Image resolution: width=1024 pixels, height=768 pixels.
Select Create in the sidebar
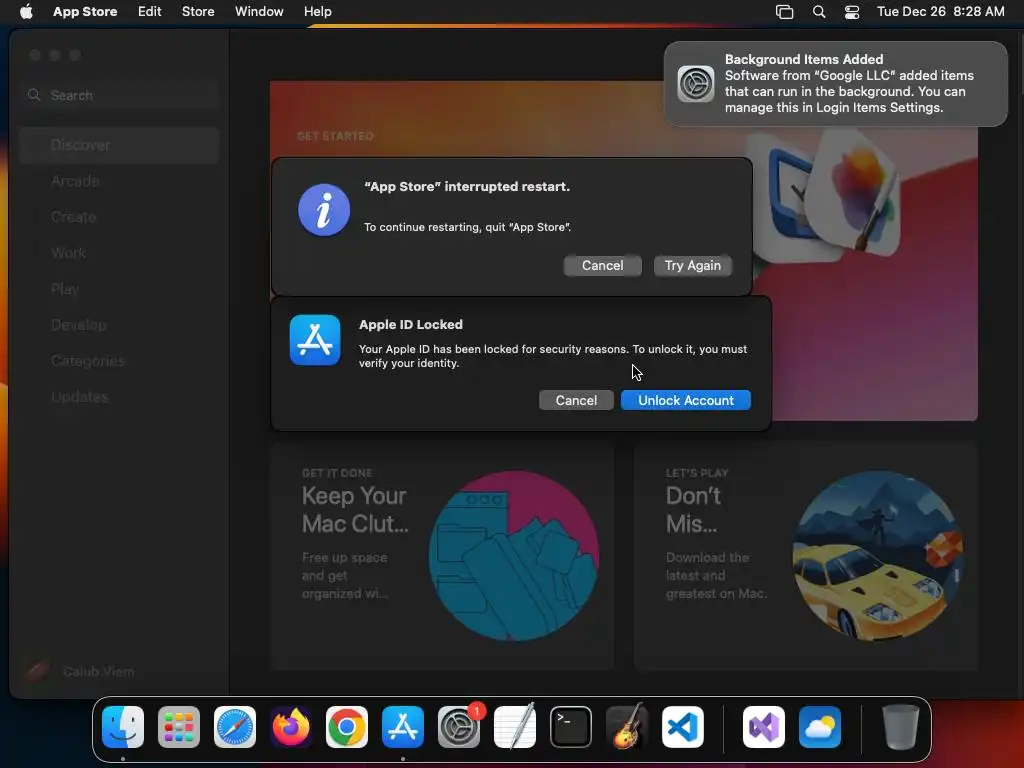coord(120,217)
